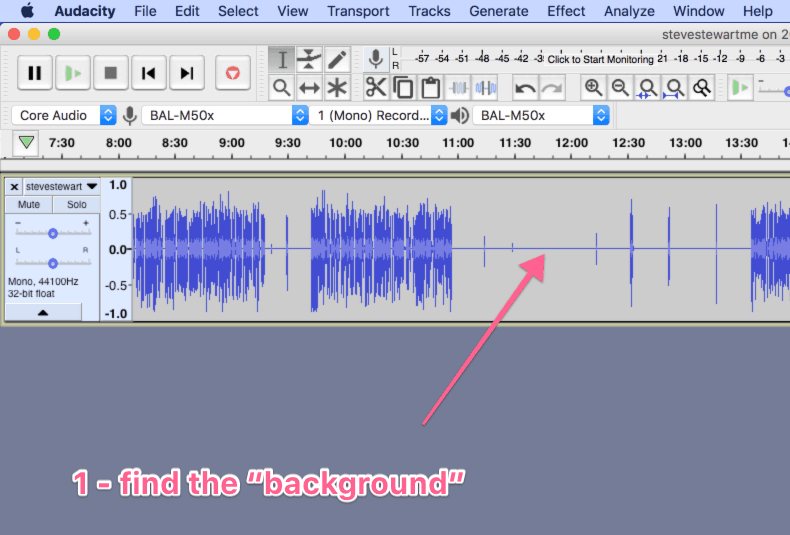790x535 pixels.
Task: Open the stevestewart track name menu
Action: click(61, 186)
